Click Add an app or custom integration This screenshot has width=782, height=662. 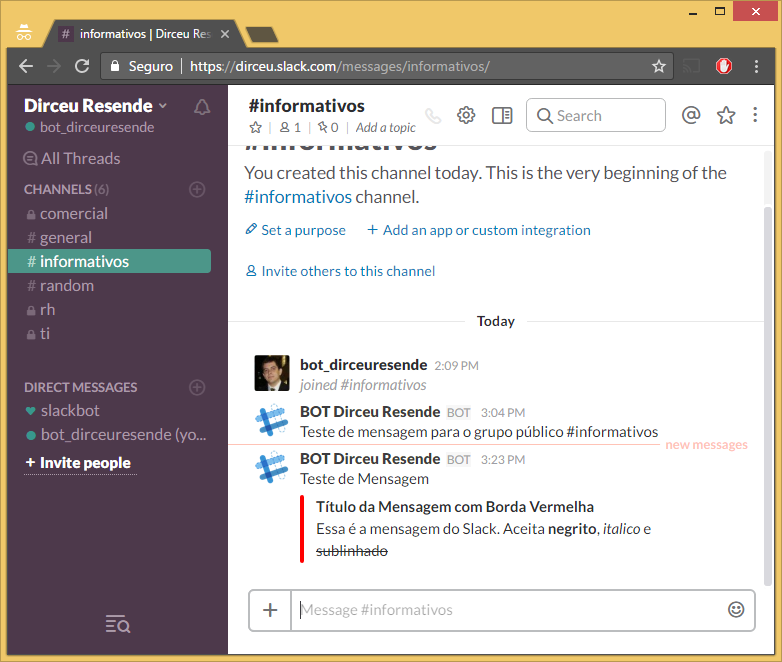click(x=479, y=230)
